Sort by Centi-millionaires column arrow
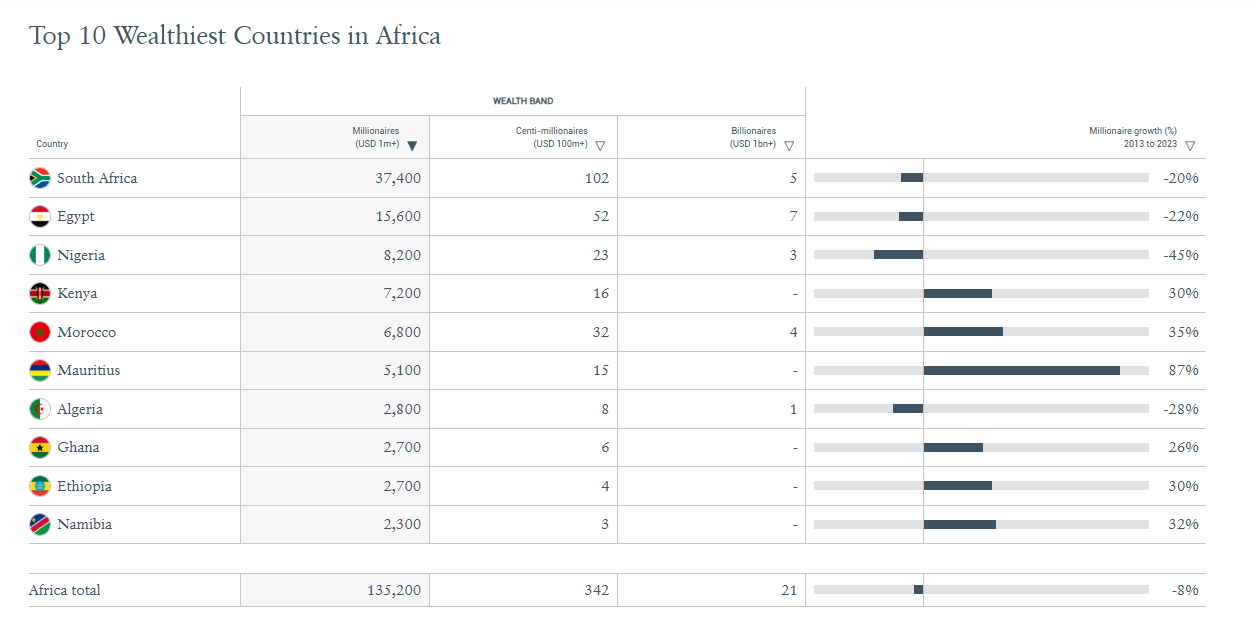Screen dimensions: 1256x621 point(600,146)
